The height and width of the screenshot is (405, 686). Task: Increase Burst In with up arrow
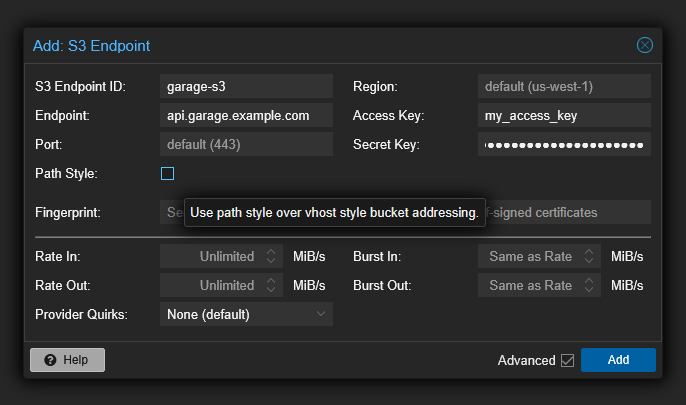pos(589,251)
